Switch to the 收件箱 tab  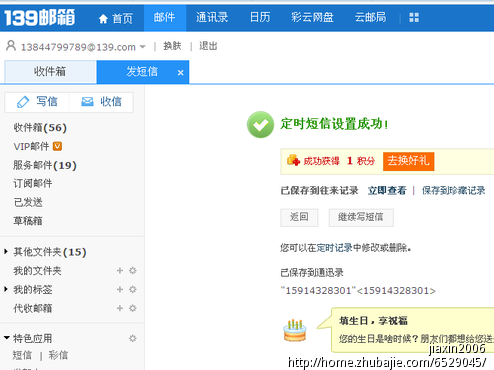click(x=50, y=72)
